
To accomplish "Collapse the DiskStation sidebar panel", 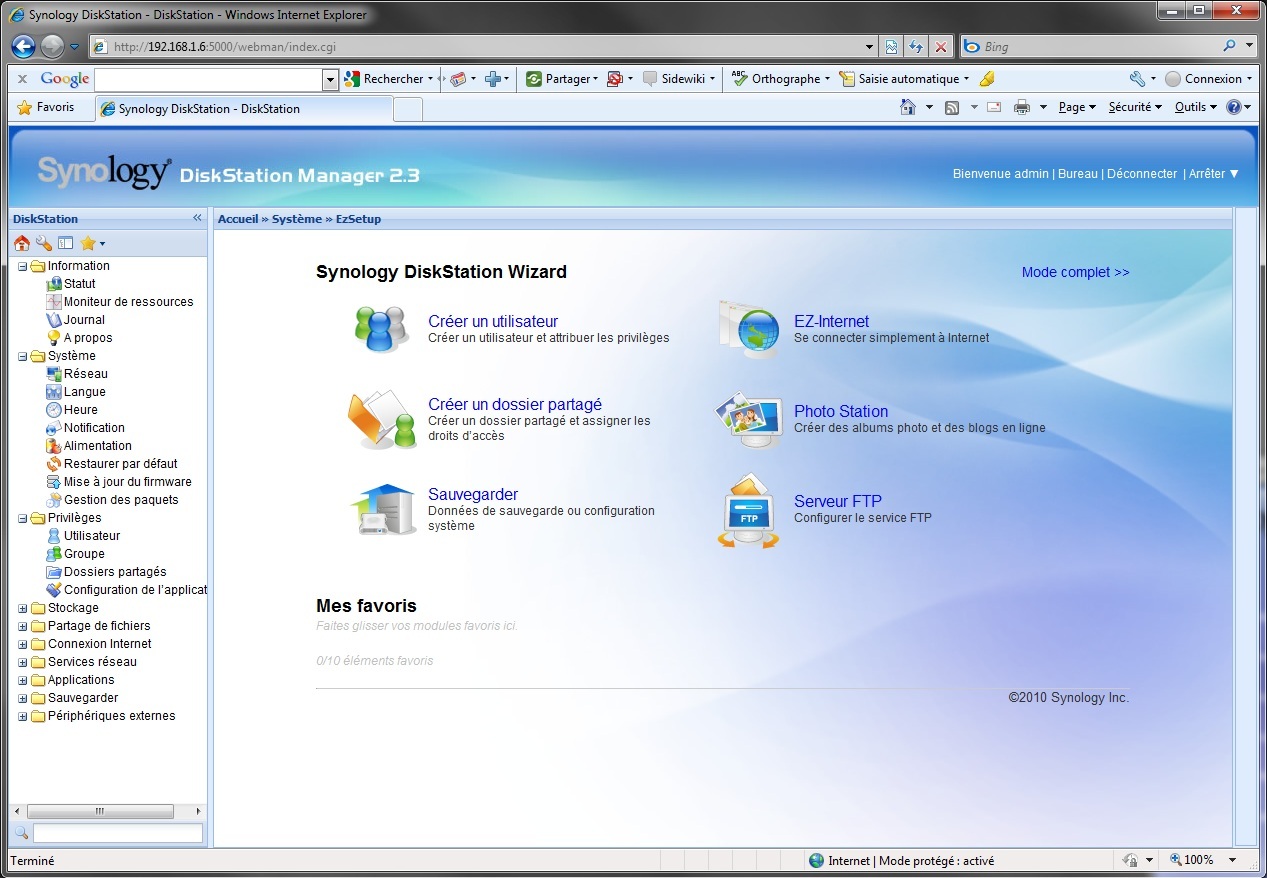I will (x=197, y=218).
